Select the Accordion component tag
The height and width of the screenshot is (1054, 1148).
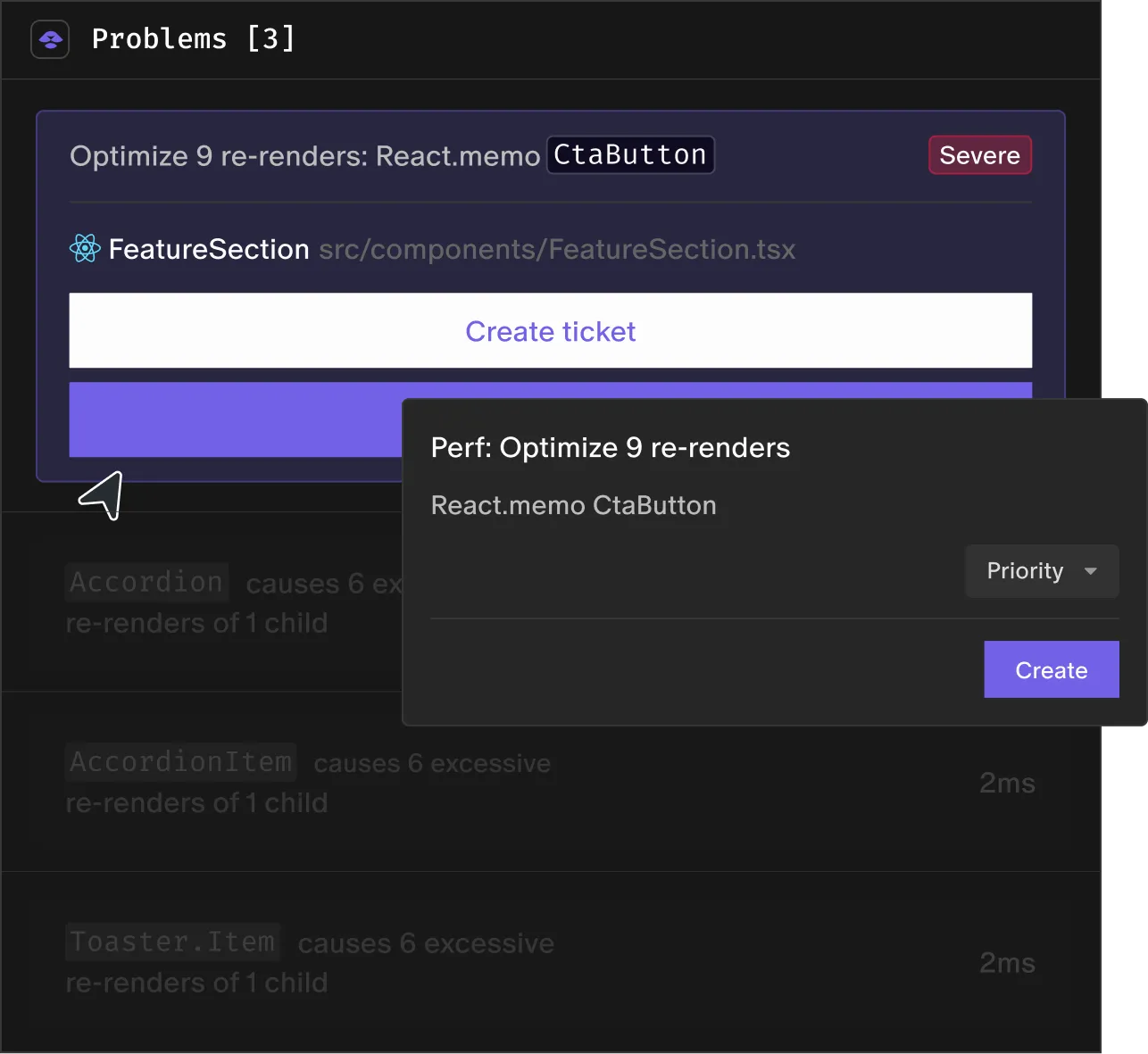[x=146, y=582]
